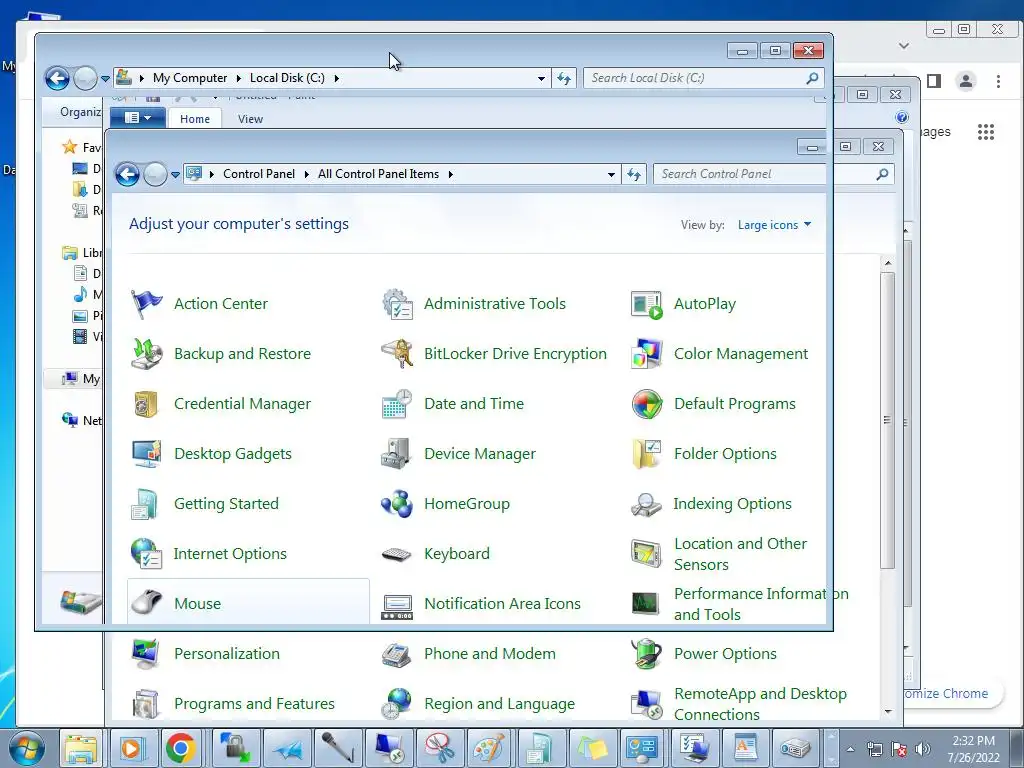
Task: Click the volume speaker tray icon
Action: coord(922,749)
